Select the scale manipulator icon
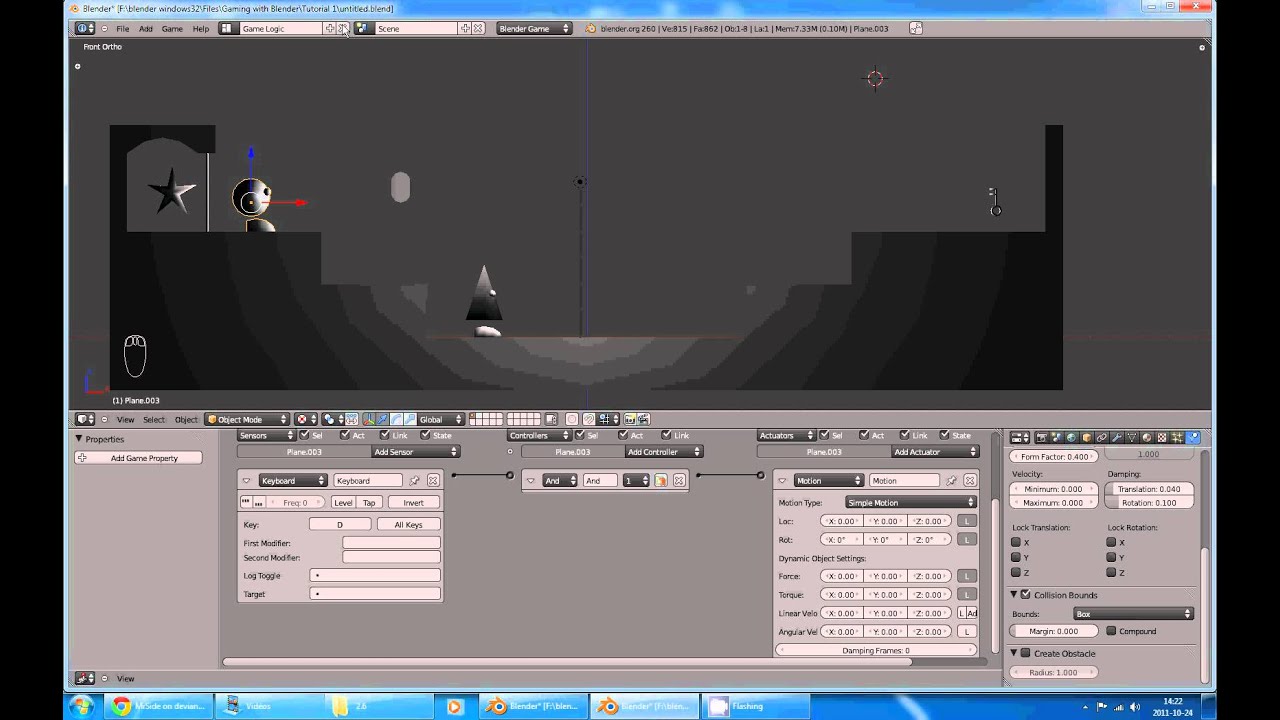The height and width of the screenshot is (720, 1280). coord(410,419)
